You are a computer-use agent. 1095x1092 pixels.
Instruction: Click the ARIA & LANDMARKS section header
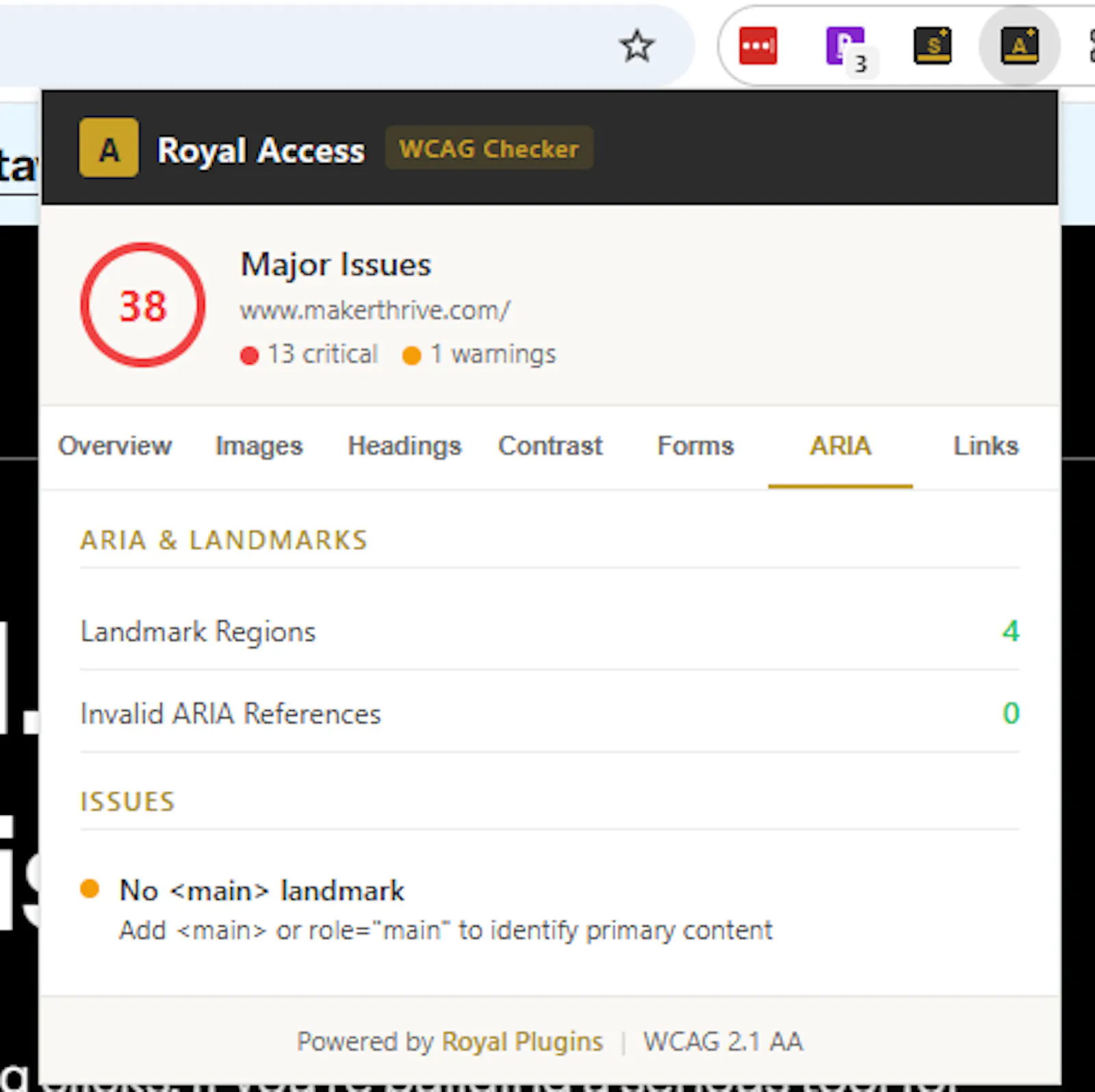[x=224, y=541]
